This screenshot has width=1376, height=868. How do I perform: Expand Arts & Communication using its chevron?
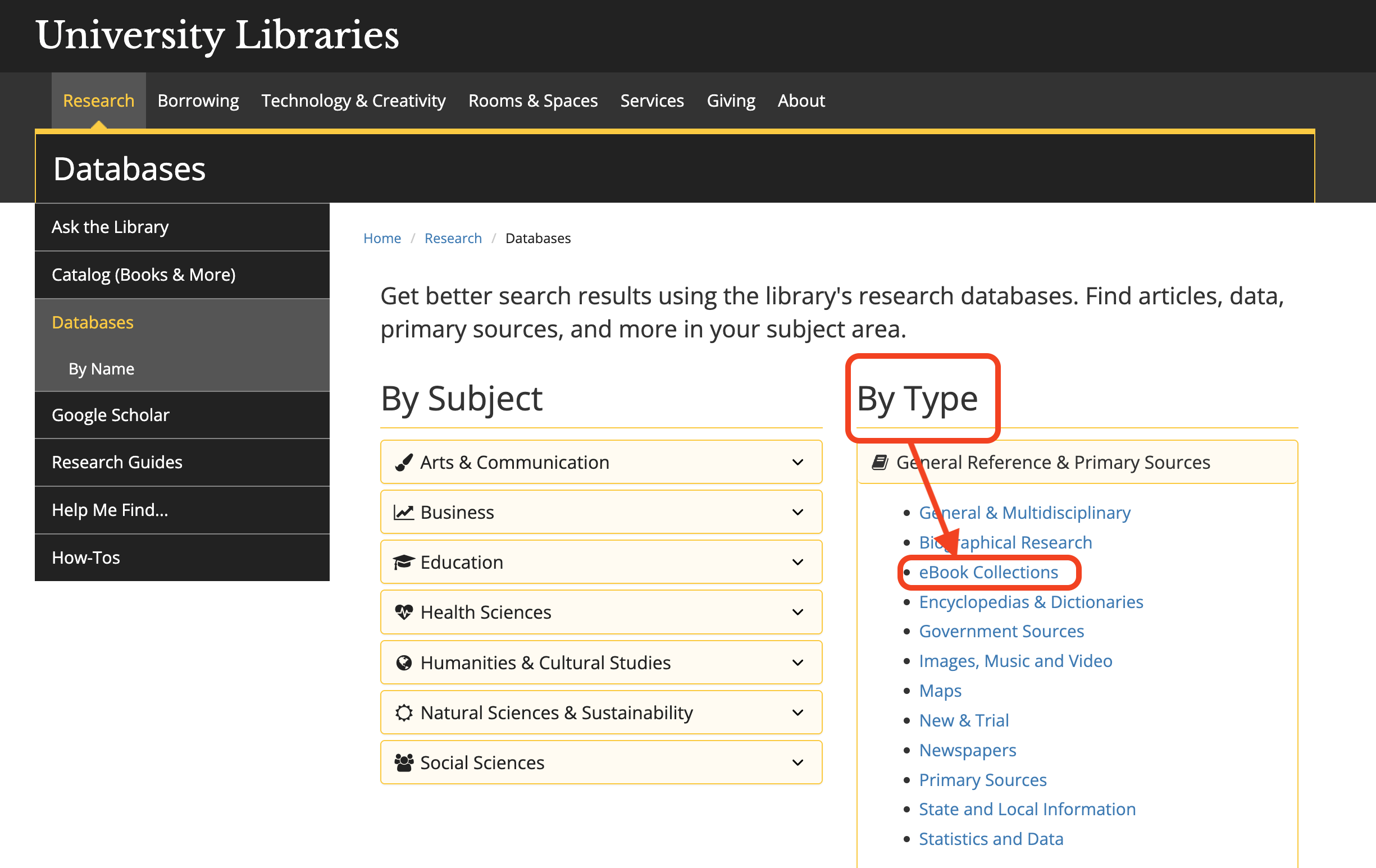tap(798, 462)
